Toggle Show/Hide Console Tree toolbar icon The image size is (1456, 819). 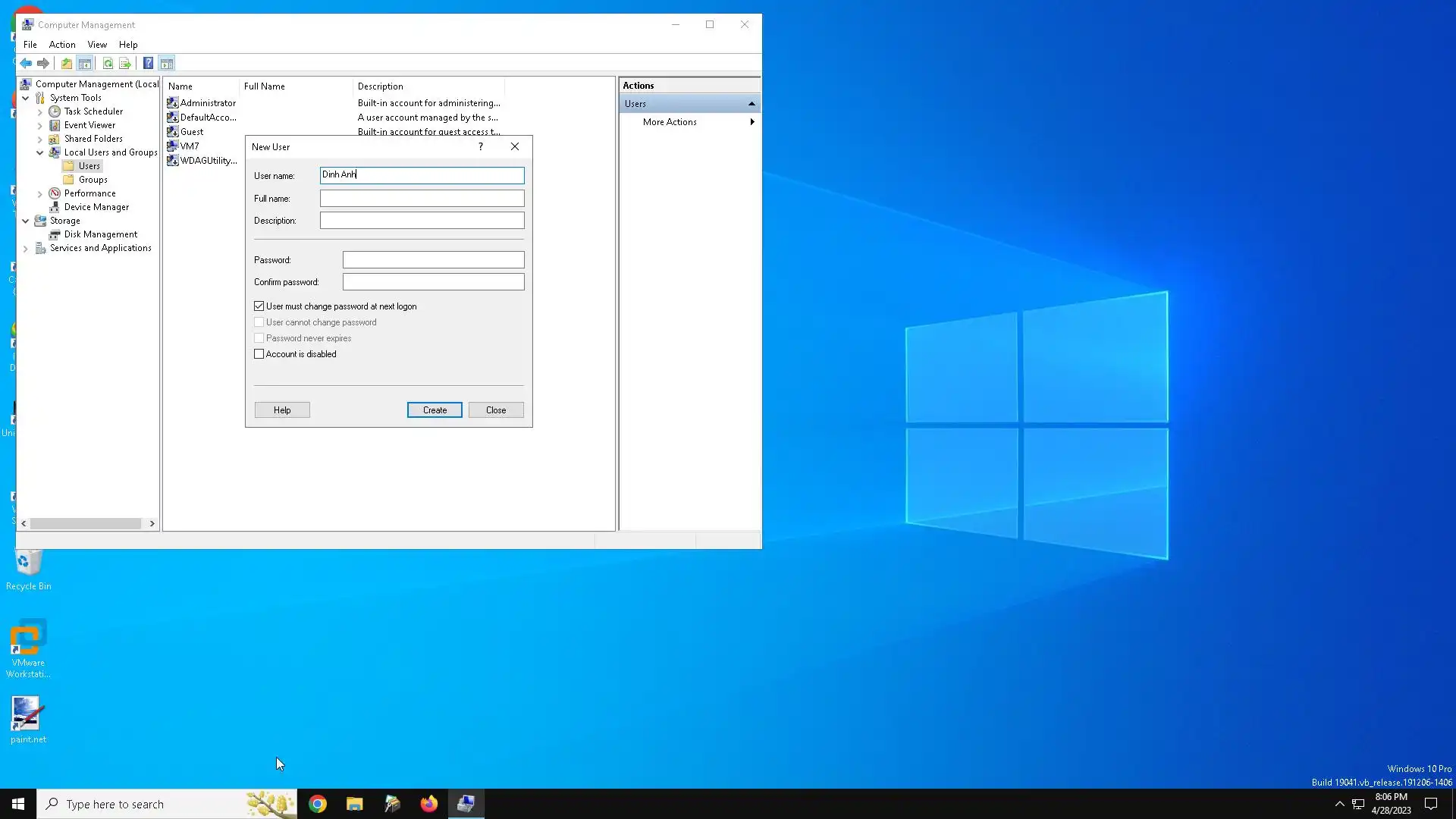click(x=85, y=64)
